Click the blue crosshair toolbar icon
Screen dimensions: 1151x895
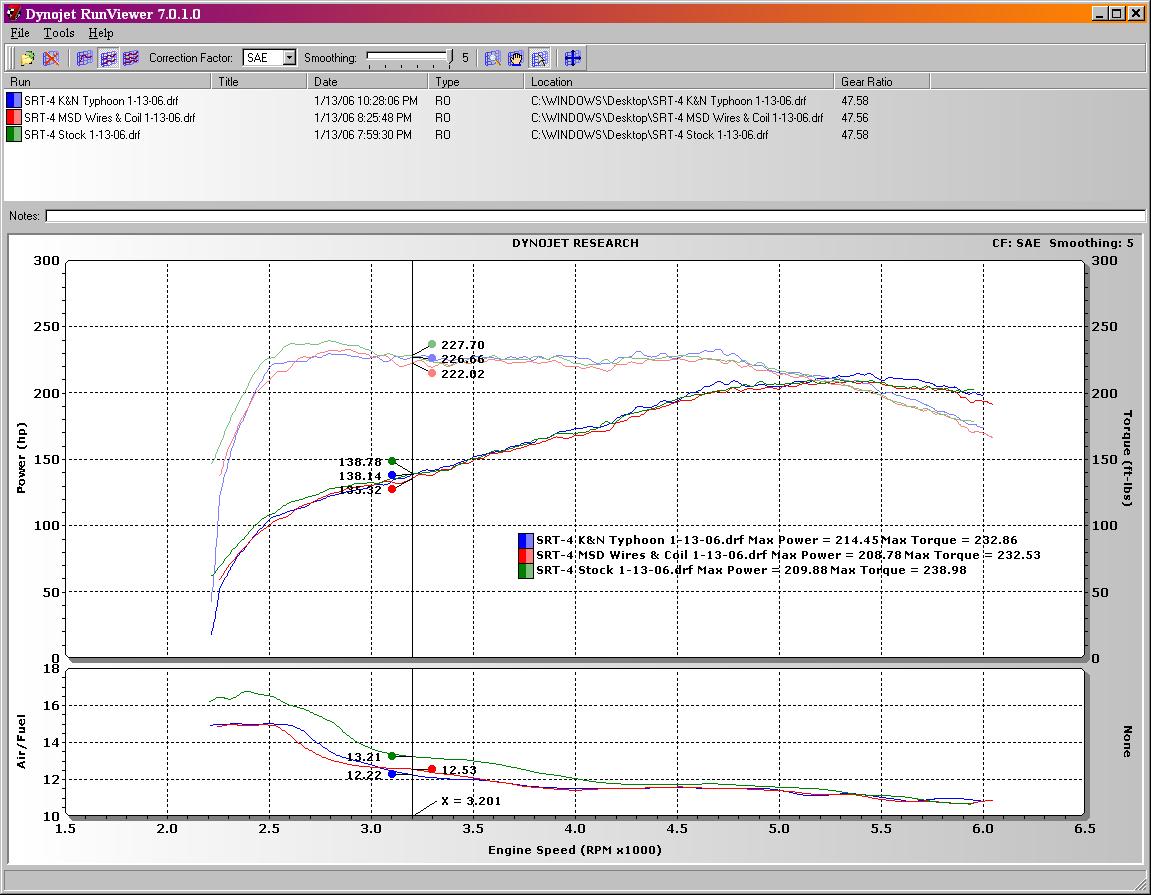coord(573,58)
